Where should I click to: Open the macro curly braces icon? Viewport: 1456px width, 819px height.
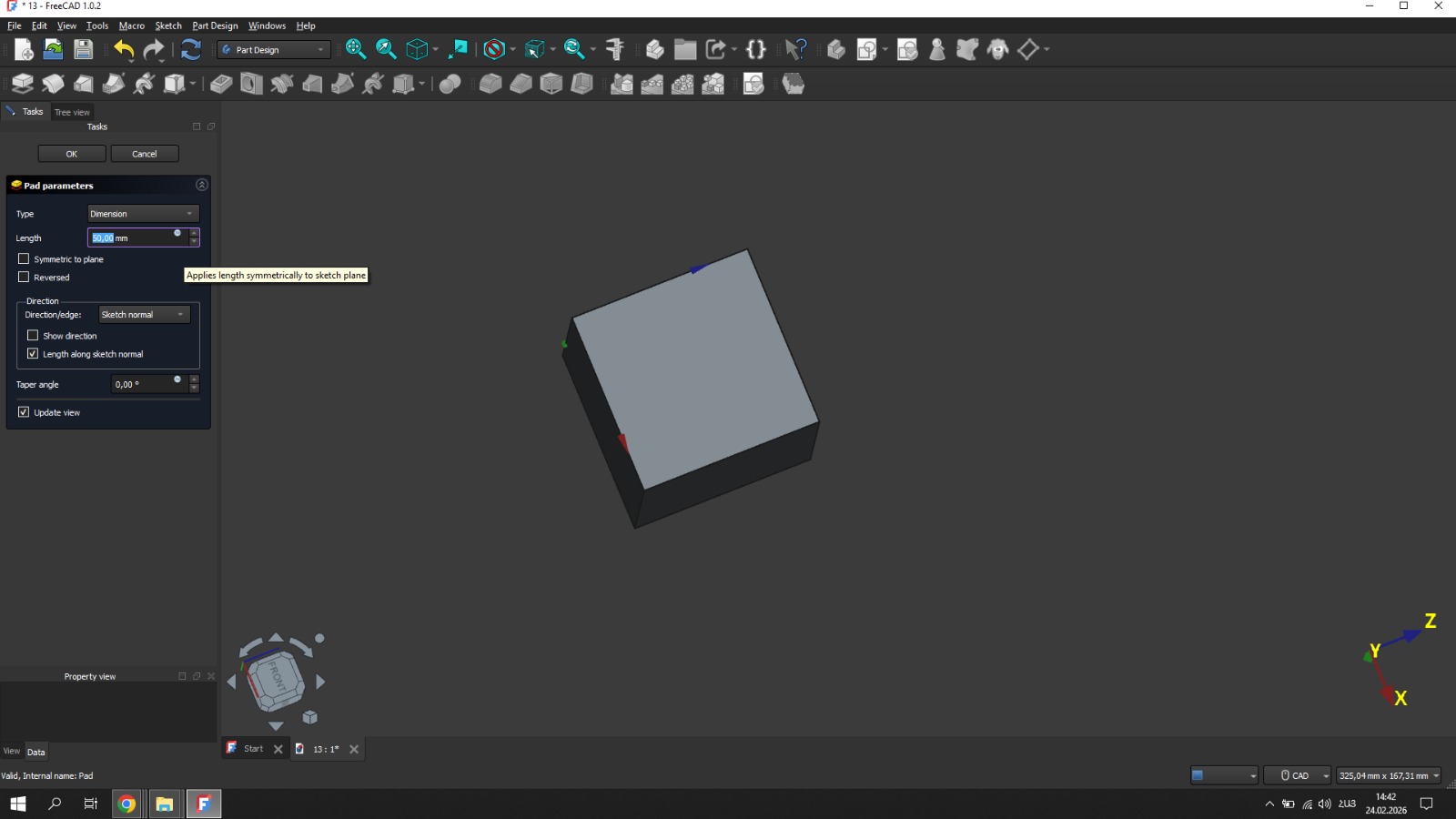pos(756,49)
